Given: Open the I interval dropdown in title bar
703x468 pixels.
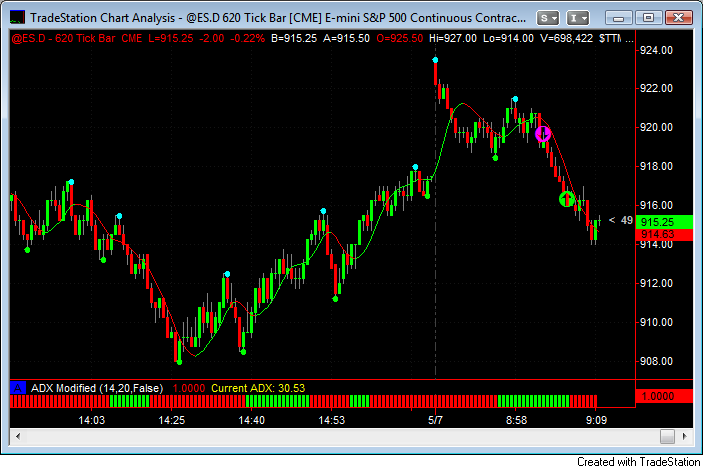Looking at the screenshot, I should (x=577, y=18).
